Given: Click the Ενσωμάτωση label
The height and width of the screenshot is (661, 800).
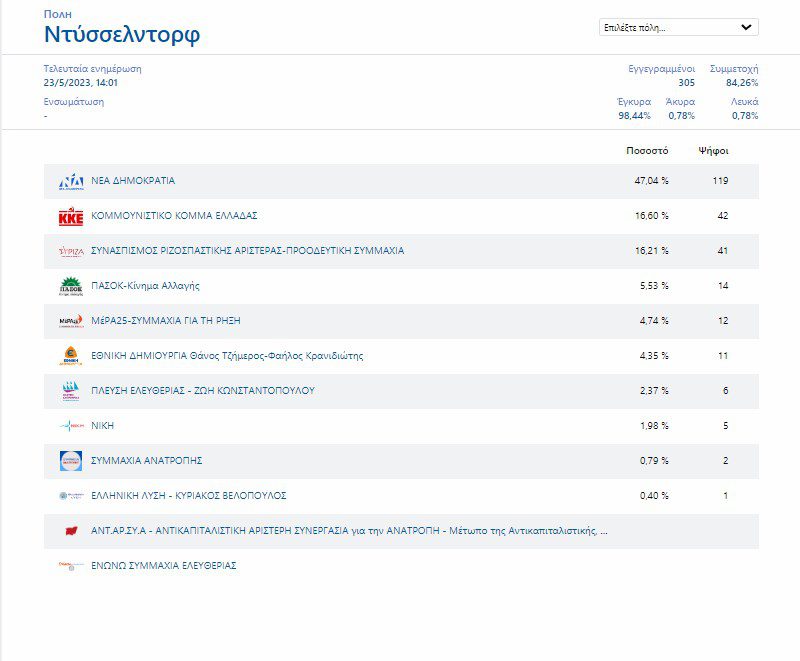Looking at the screenshot, I should tap(73, 101).
